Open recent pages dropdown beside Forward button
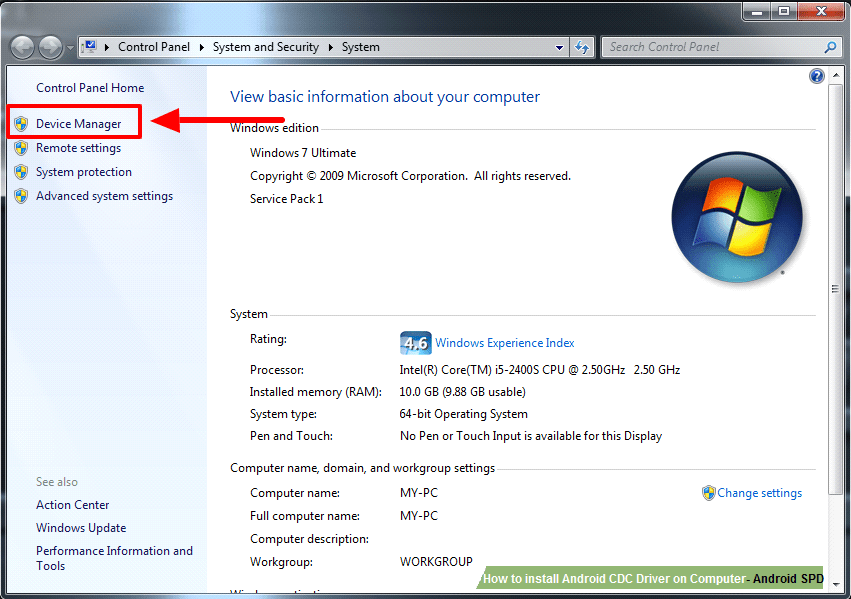The image size is (851, 599). pos(70,48)
